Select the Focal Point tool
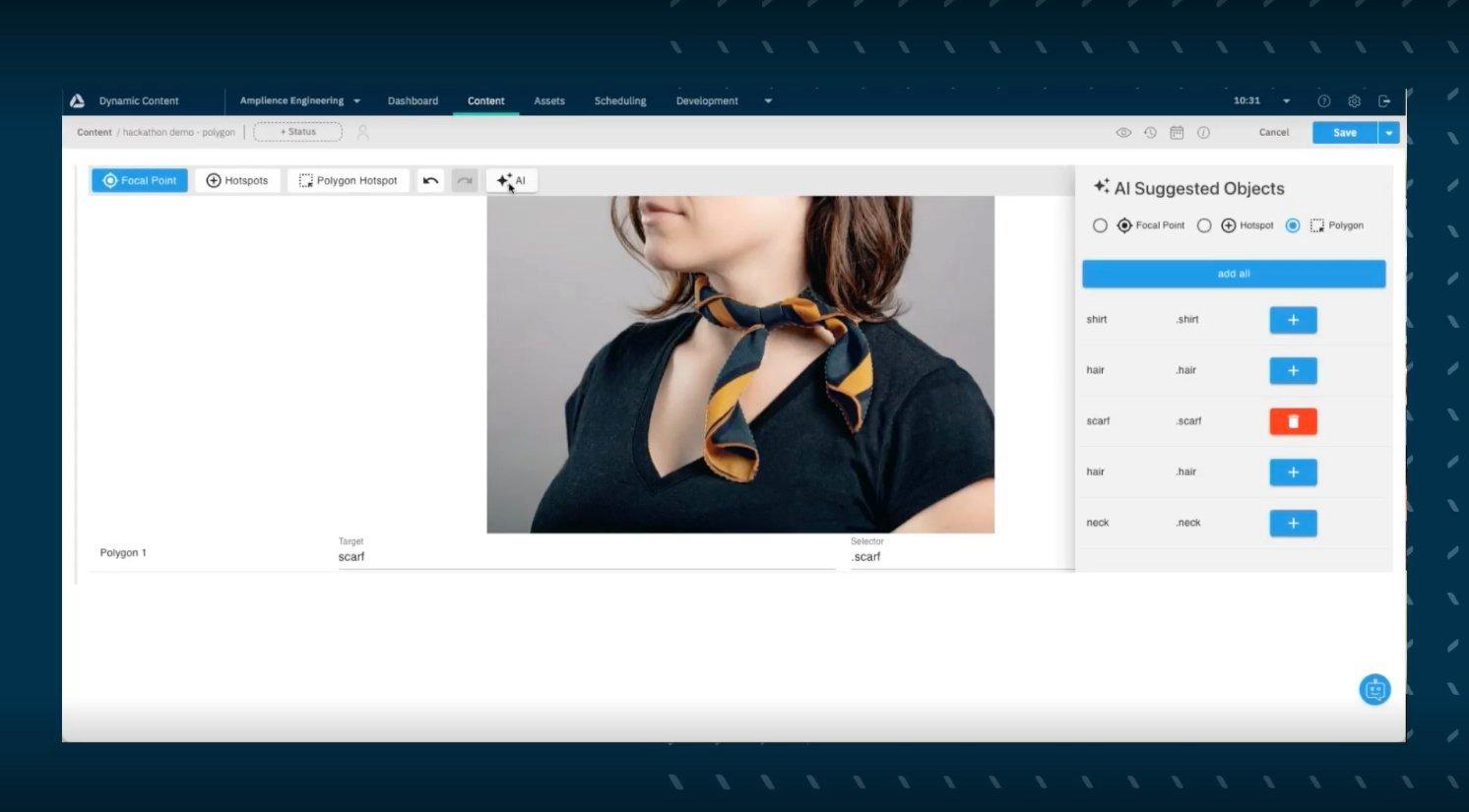 coord(140,180)
